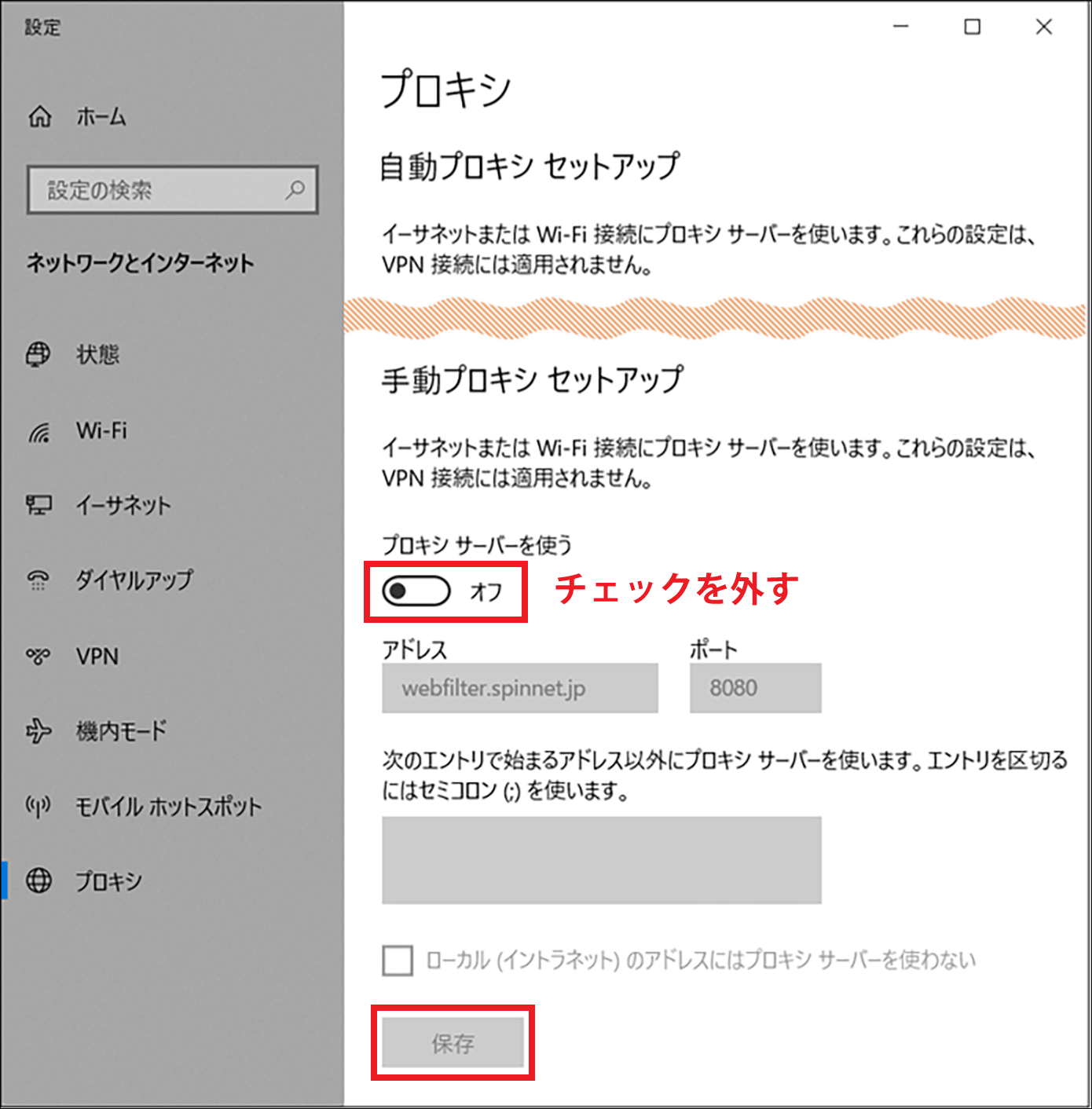The height and width of the screenshot is (1109, 1092).
Task: Select プロキシ in the sidebar
Action: point(108,881)
